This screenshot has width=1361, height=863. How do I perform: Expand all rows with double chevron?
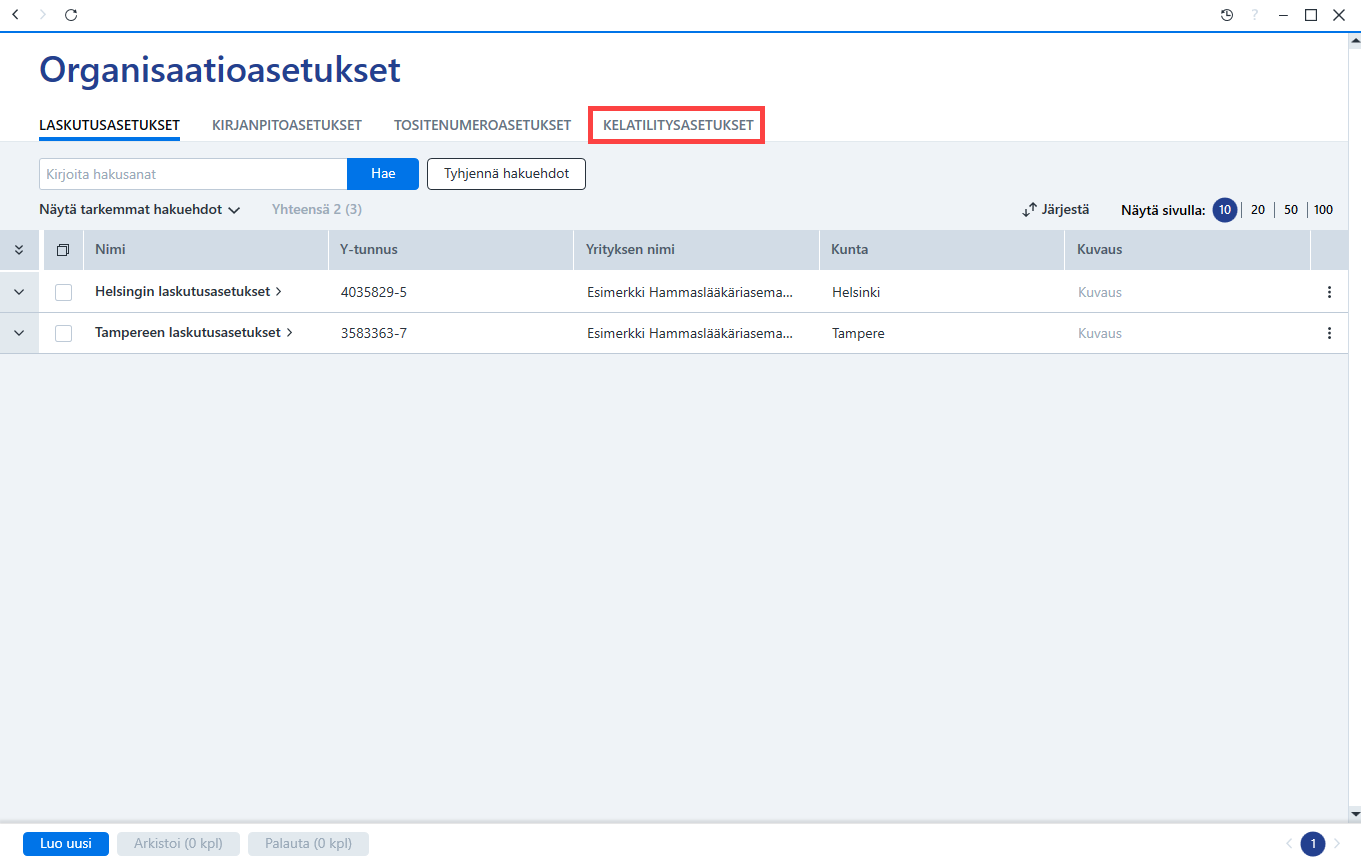tap(19, 250)
